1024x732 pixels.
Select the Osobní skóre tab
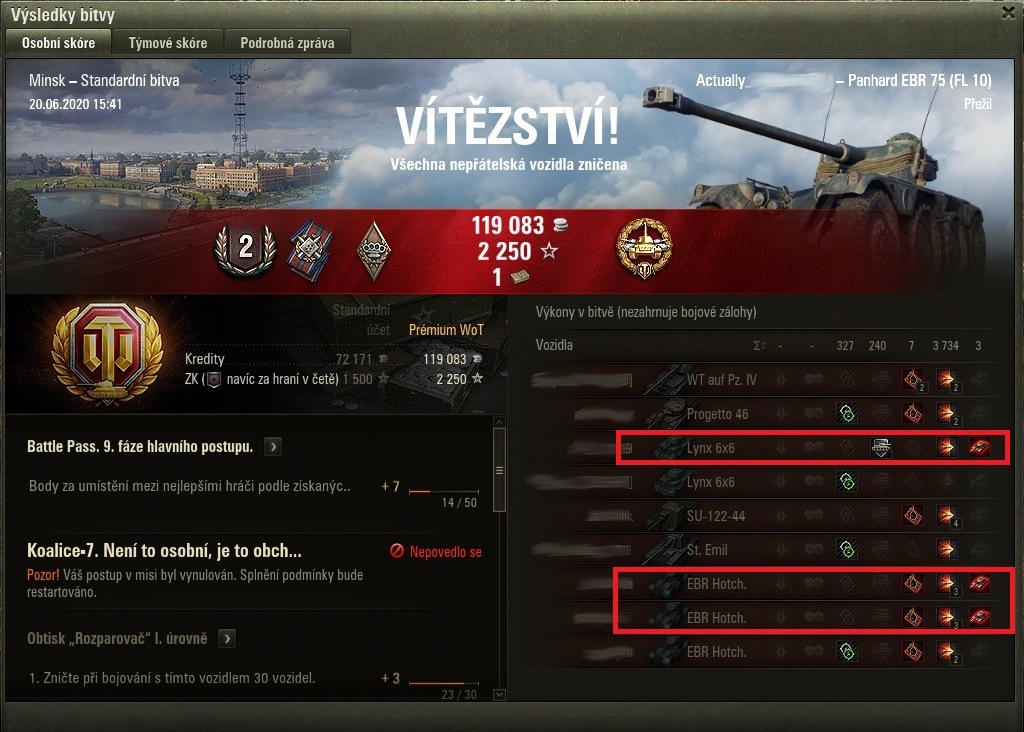(x=58, y=42)
